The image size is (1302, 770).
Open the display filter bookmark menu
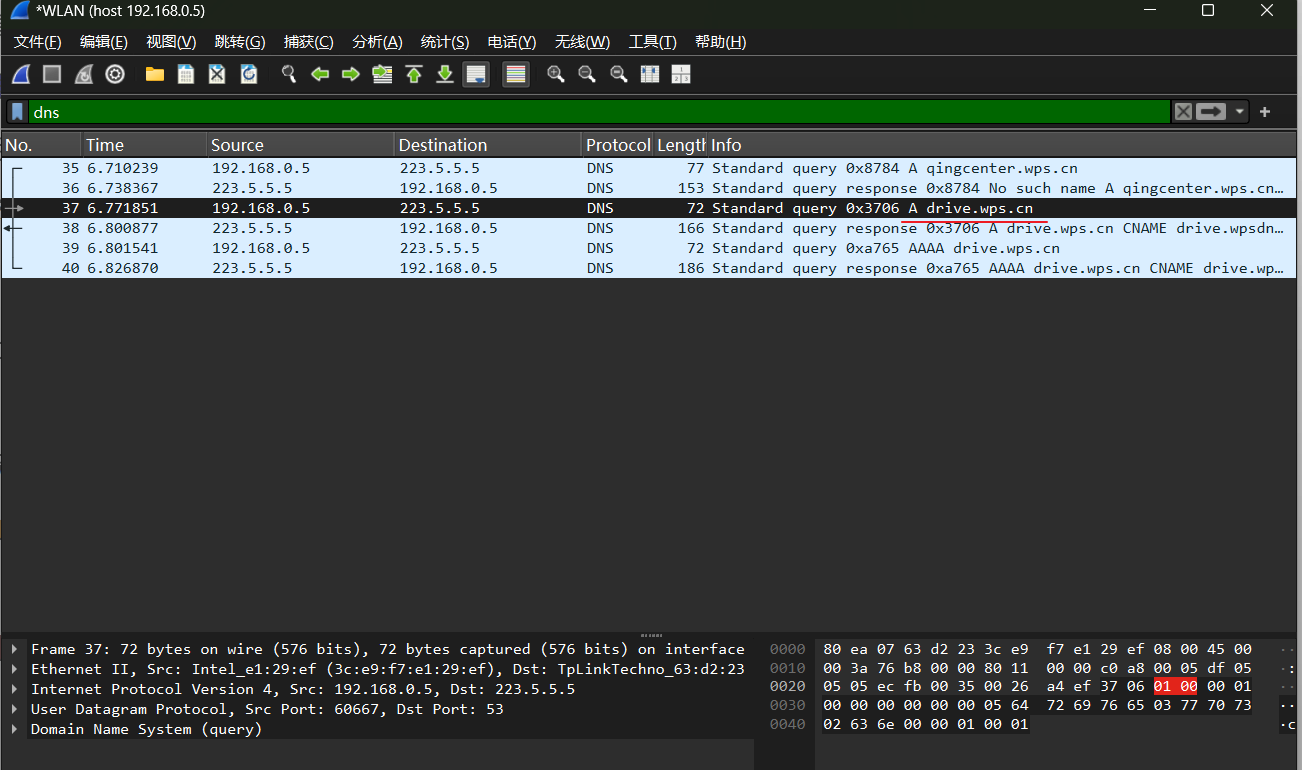(x=17, y=112)
